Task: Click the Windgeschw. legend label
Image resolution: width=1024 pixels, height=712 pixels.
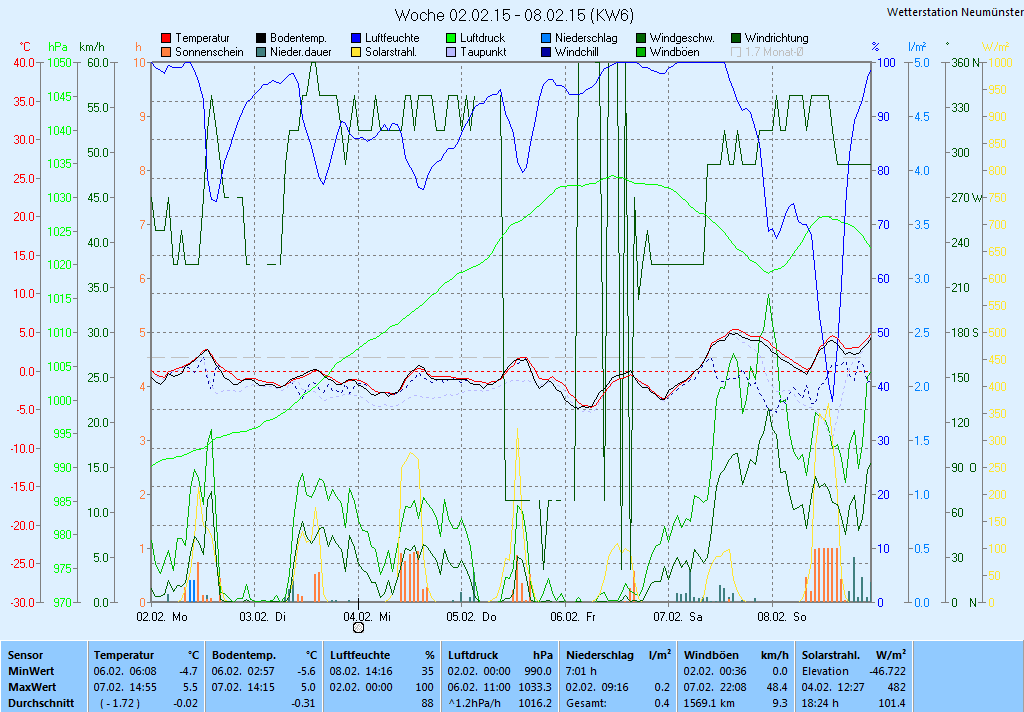Action: click(x=682, y=38)
